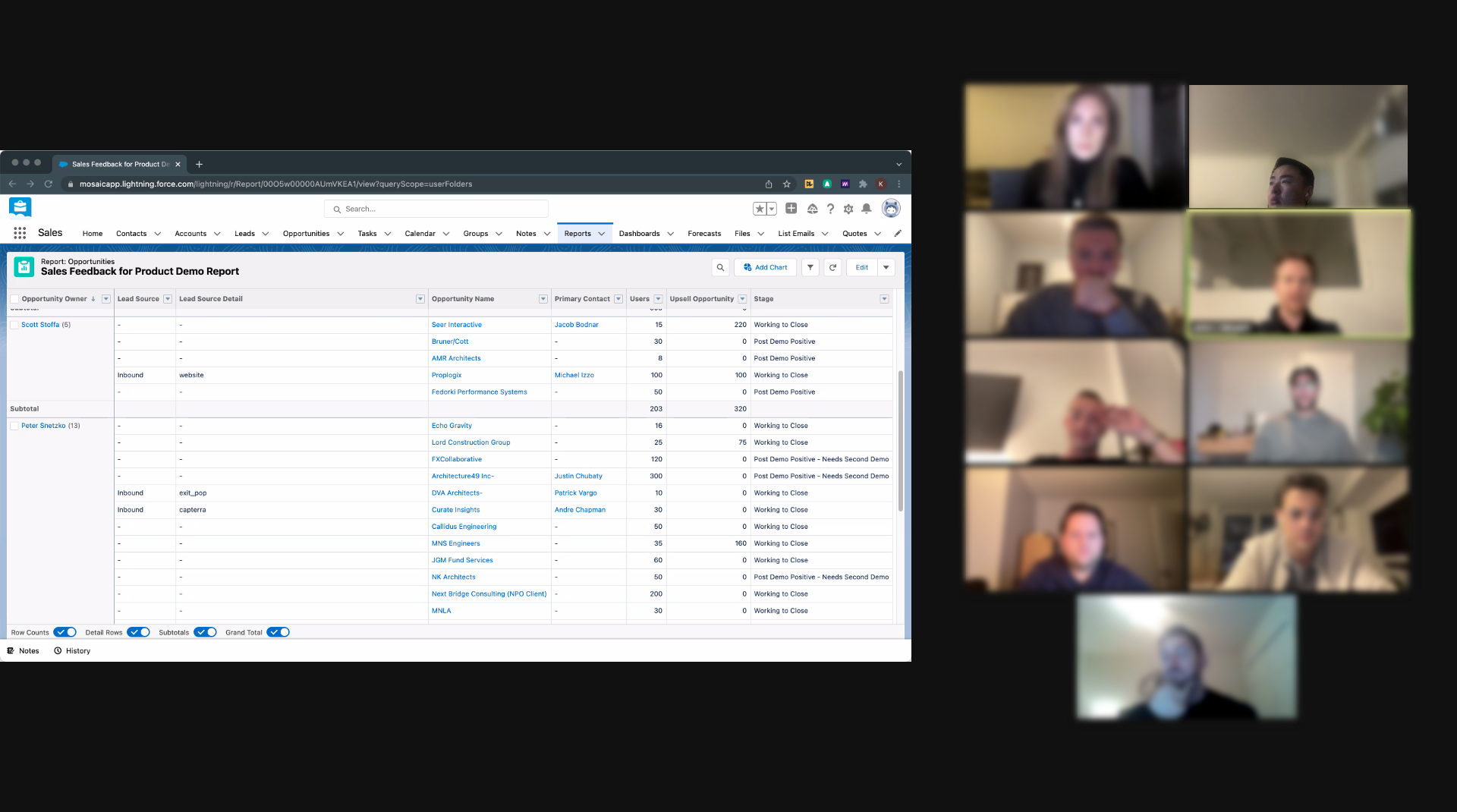Click the browser address bar URL
The width and height of the screenshot is (1457, 812).
tap(275, 184)
